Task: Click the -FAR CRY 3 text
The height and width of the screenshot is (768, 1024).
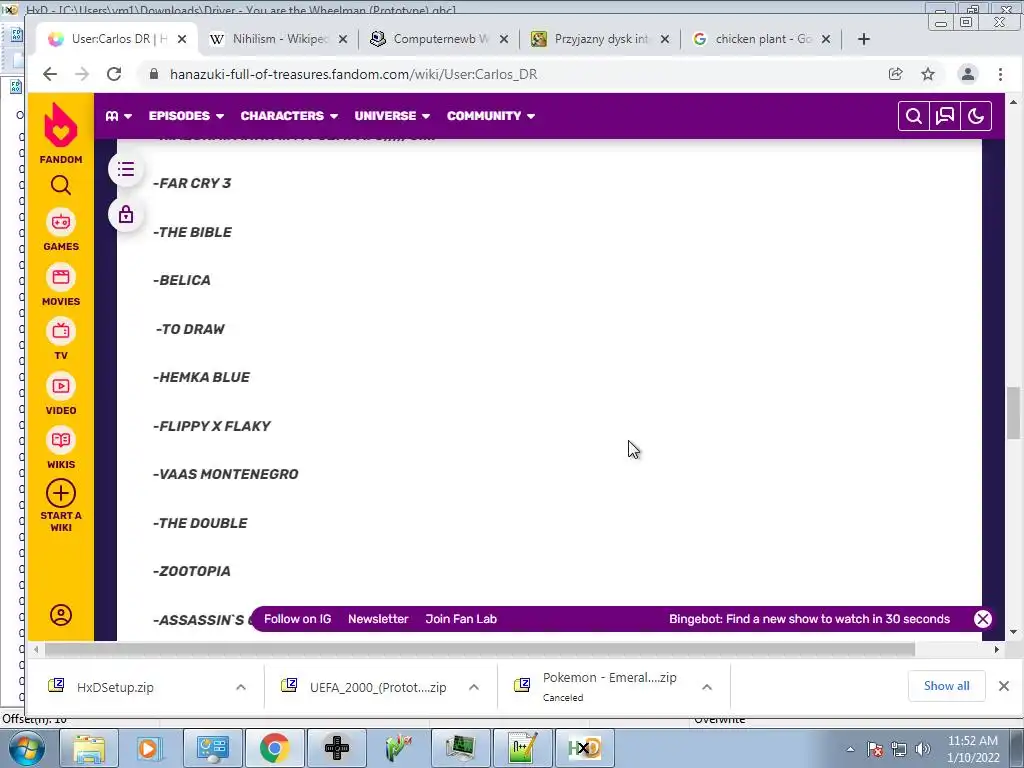Action: coord(192,184)
